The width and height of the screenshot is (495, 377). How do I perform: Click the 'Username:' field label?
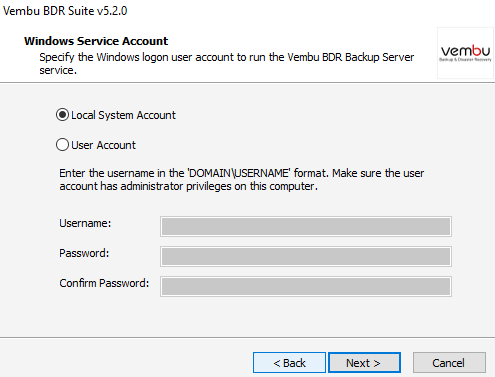pos(85,223)
